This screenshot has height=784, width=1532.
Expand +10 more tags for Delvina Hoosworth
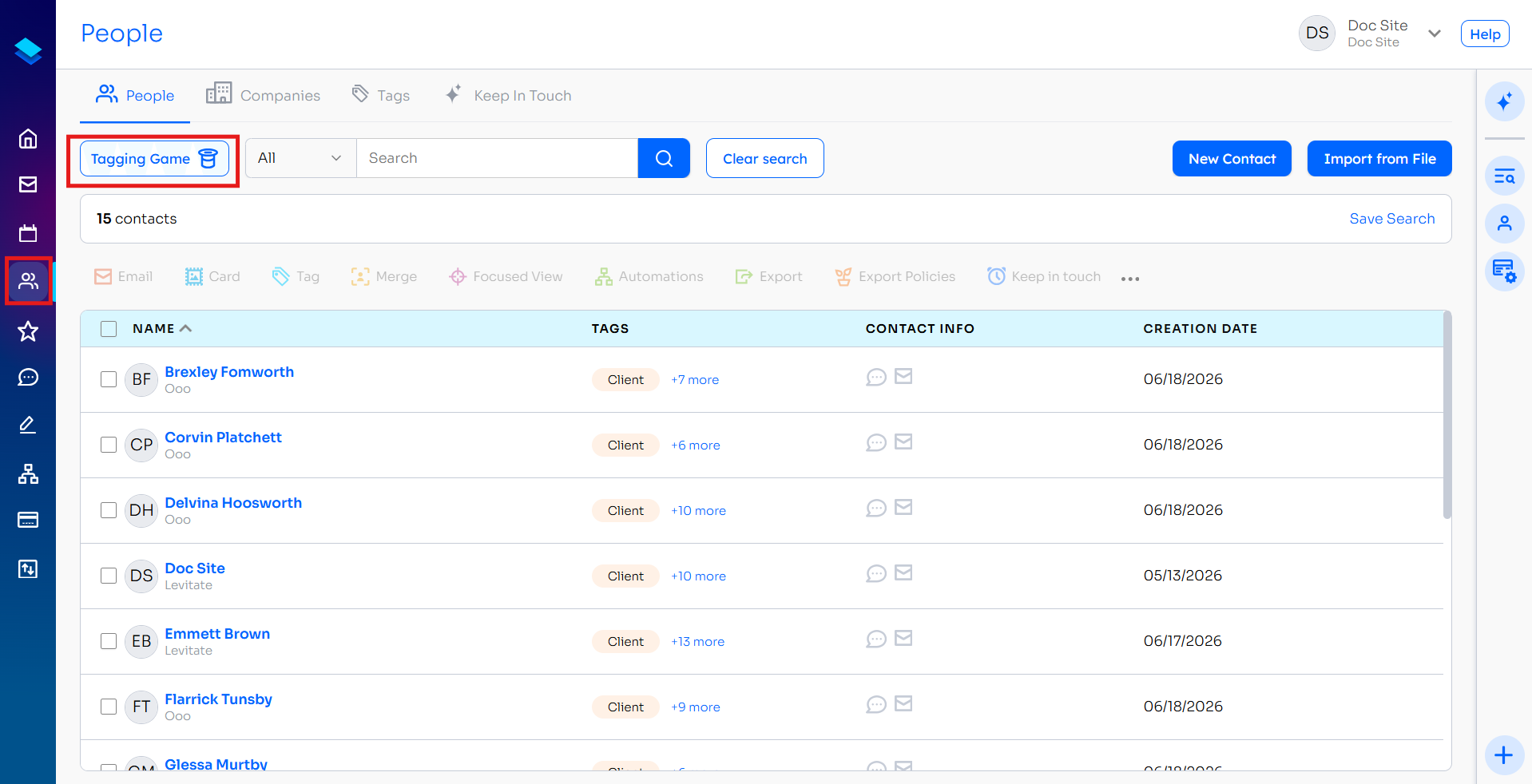tap(699, 511)
